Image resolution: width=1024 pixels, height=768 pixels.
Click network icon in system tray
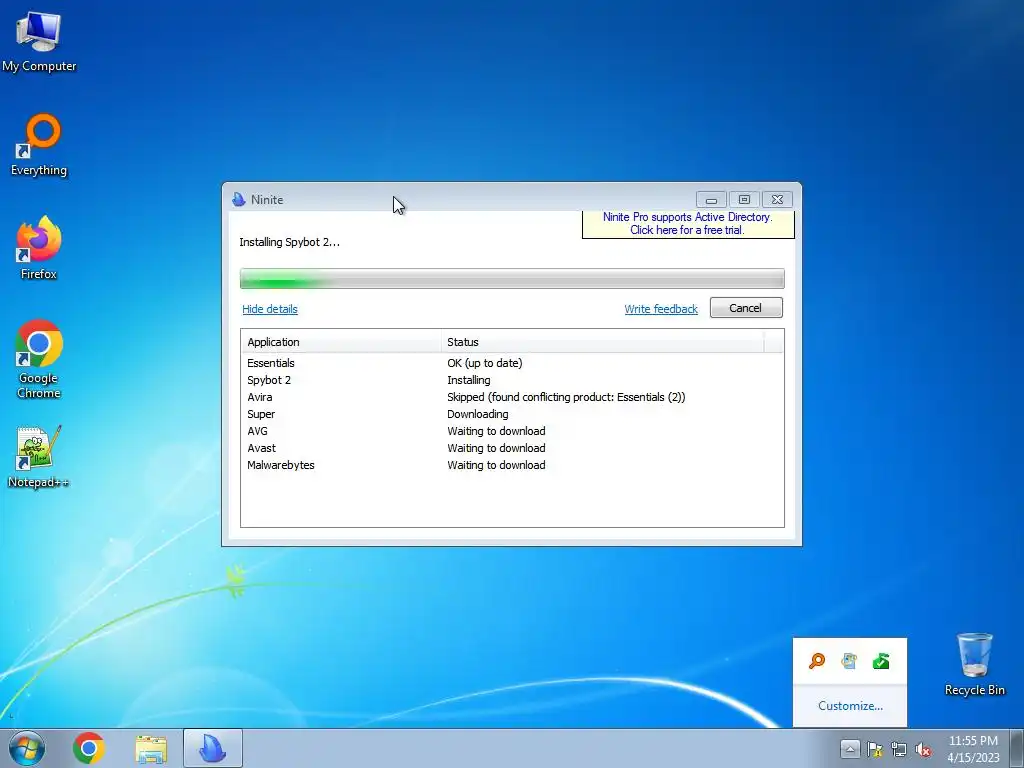point(899,749)
